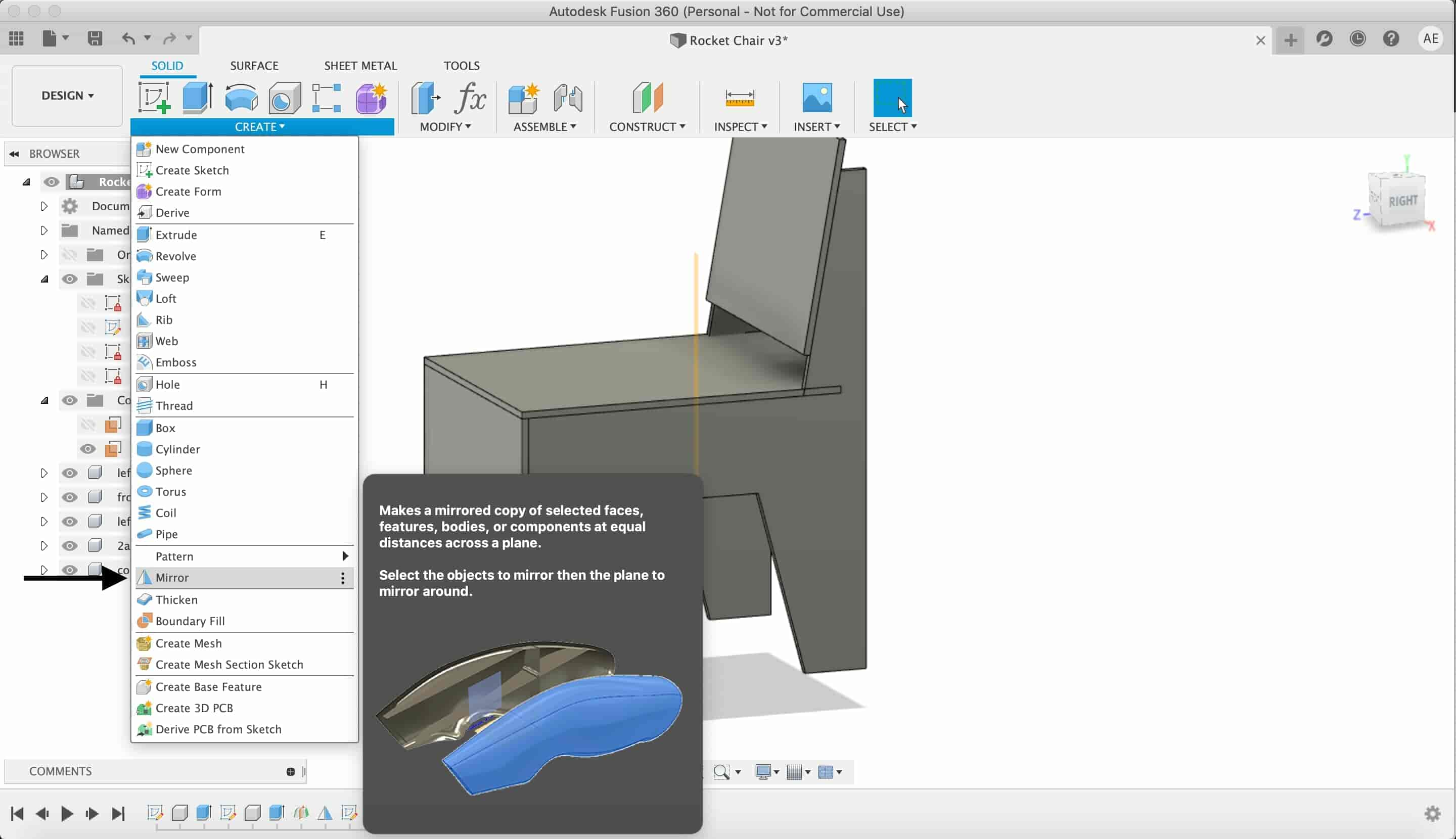This screenshot has height=839, width=1456.
Task: Add a comment using Comments plus button
Action: pos(291,772)
